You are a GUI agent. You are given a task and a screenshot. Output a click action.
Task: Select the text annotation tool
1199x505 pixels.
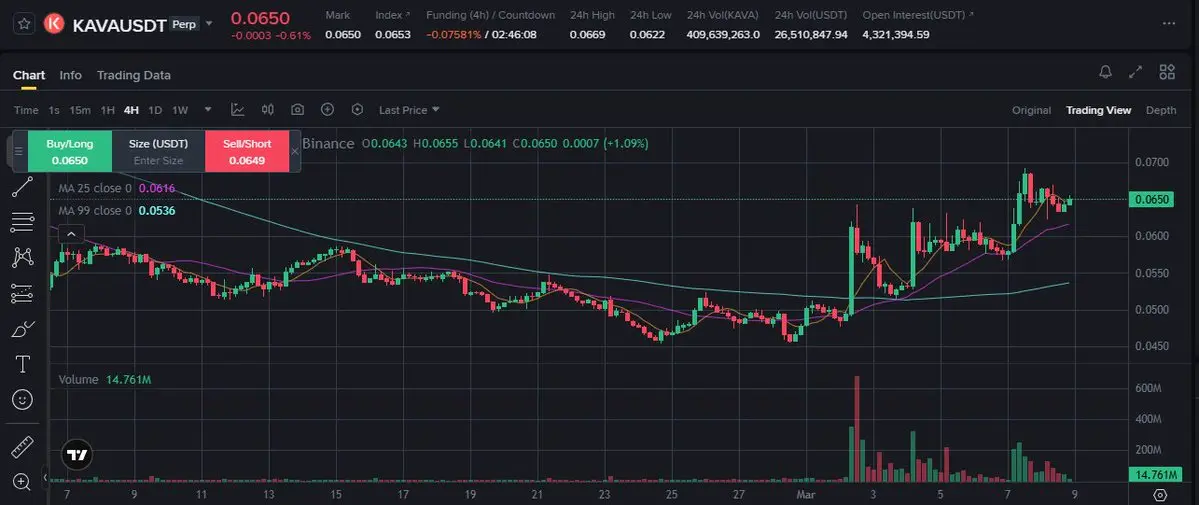[22, 364]
